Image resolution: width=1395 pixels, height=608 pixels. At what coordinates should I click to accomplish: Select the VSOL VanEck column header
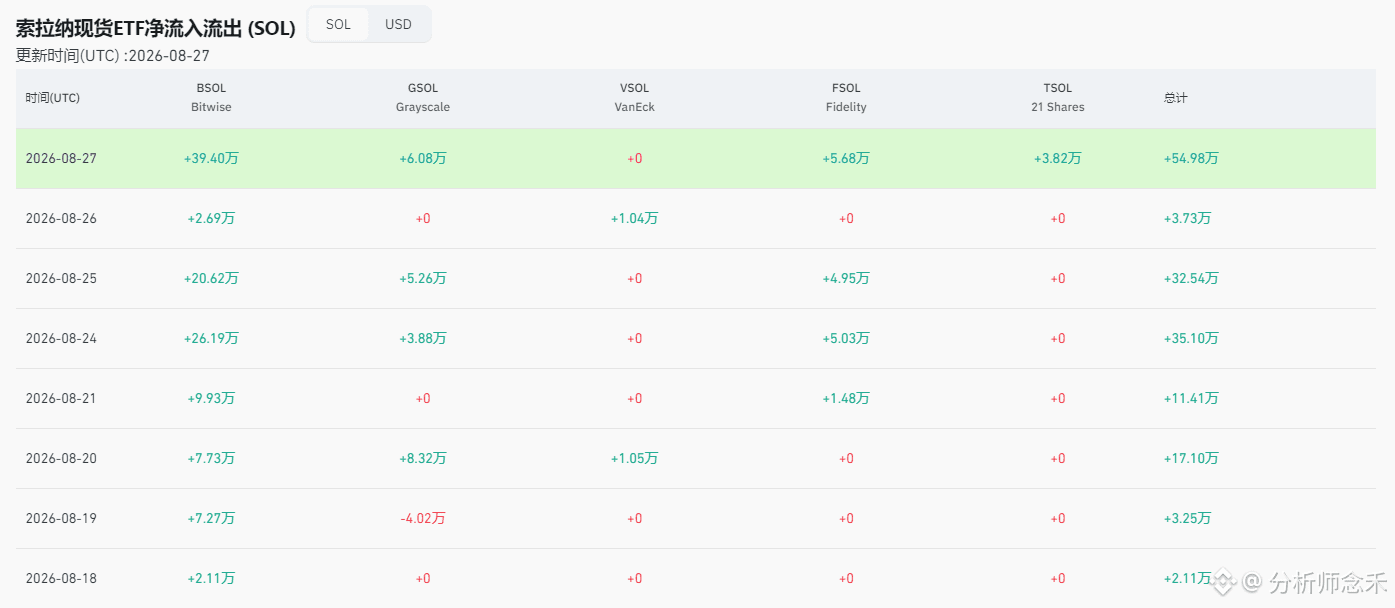(635, 98)
